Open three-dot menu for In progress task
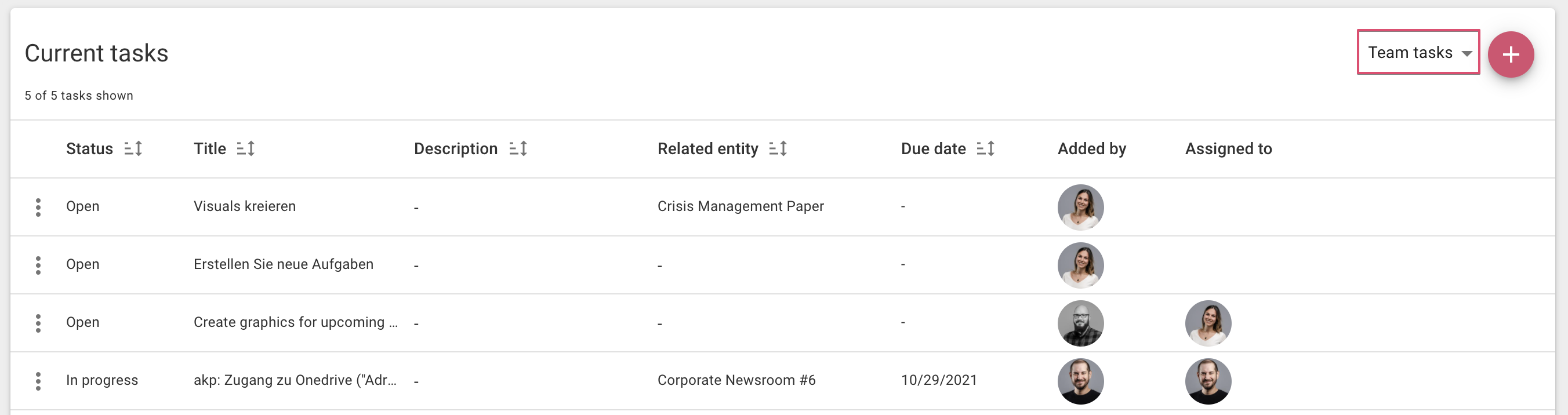Image resolution: width=1568 pixels, height=415 pixels. pos(38,381)
